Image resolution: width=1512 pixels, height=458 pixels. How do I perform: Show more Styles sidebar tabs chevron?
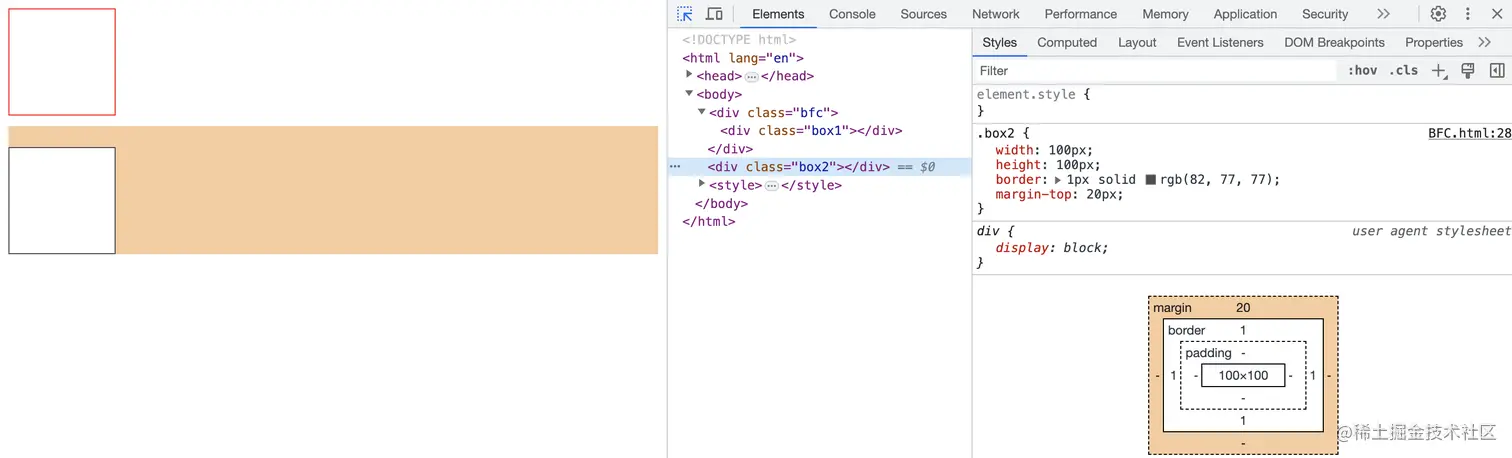pos(1484,42)
